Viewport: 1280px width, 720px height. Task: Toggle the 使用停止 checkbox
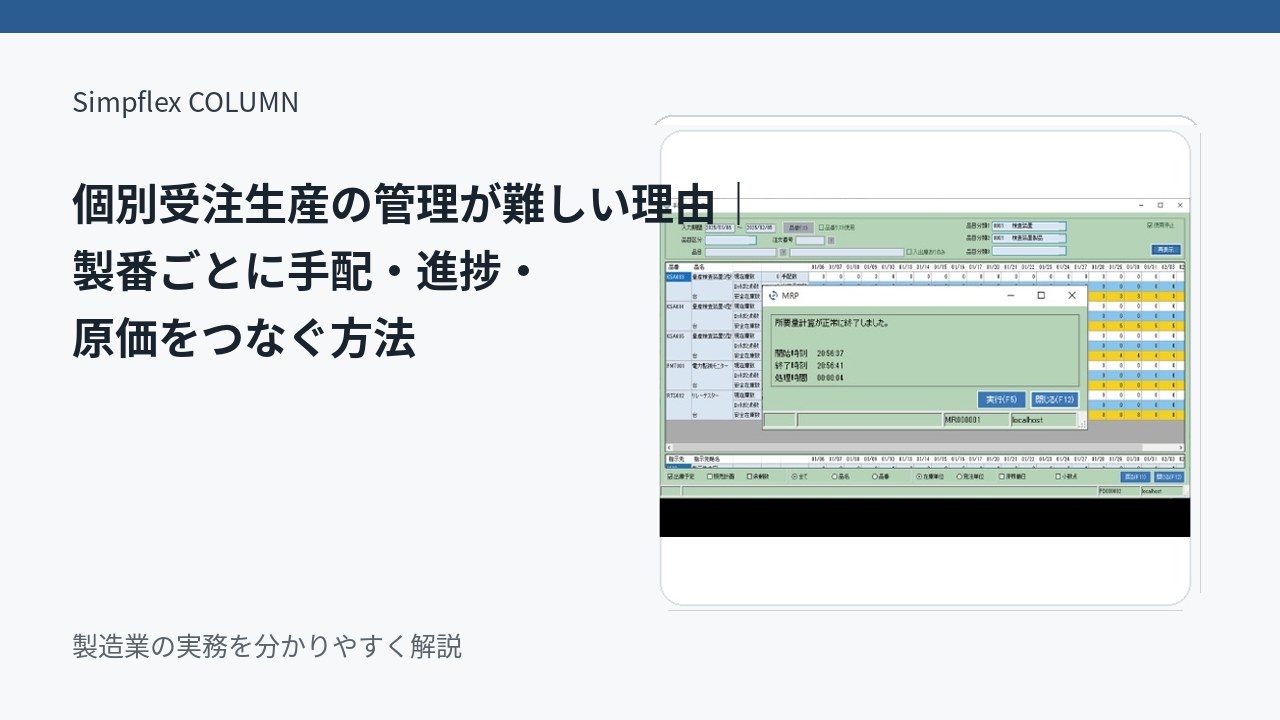[x=1151, y=225]
